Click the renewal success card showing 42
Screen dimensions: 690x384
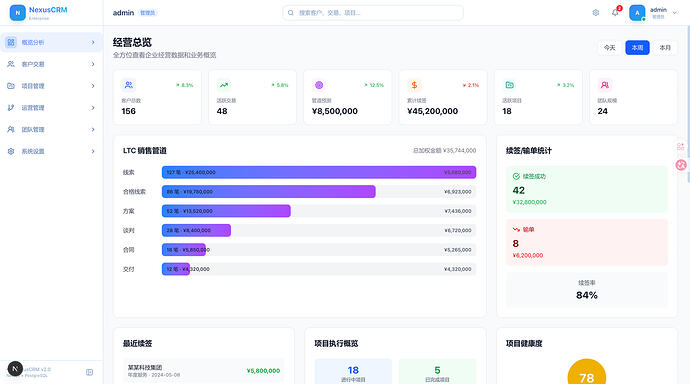(x=587, y=189)
